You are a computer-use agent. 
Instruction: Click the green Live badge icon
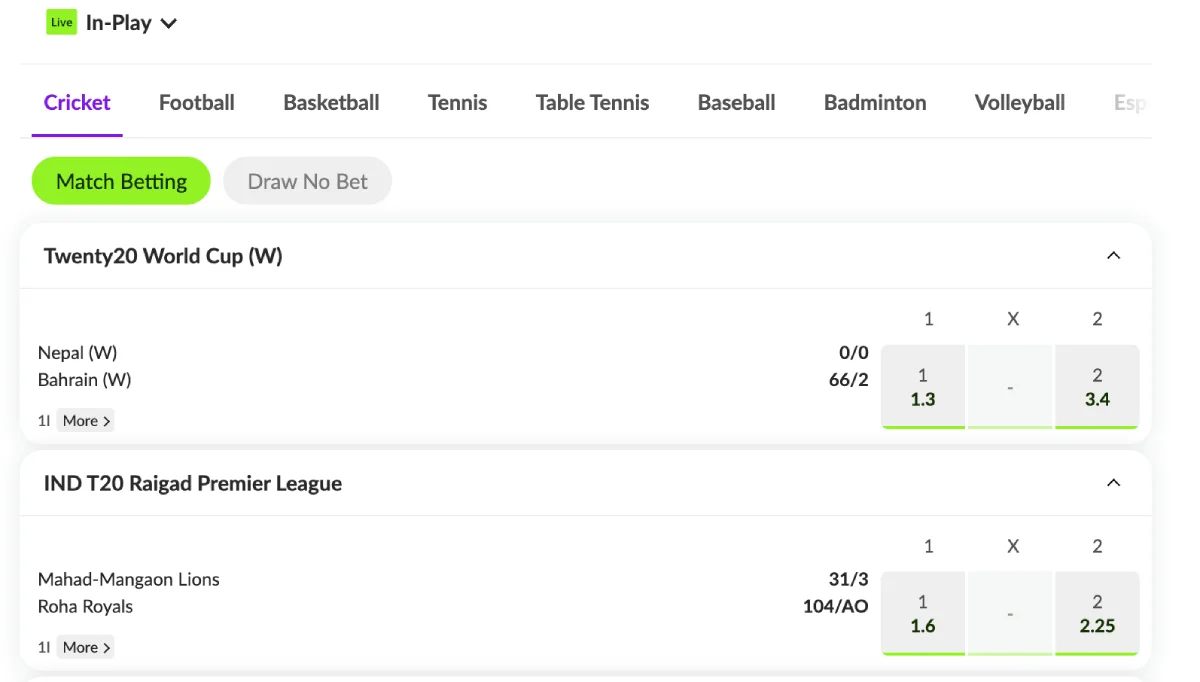click(x=61, y=22)
